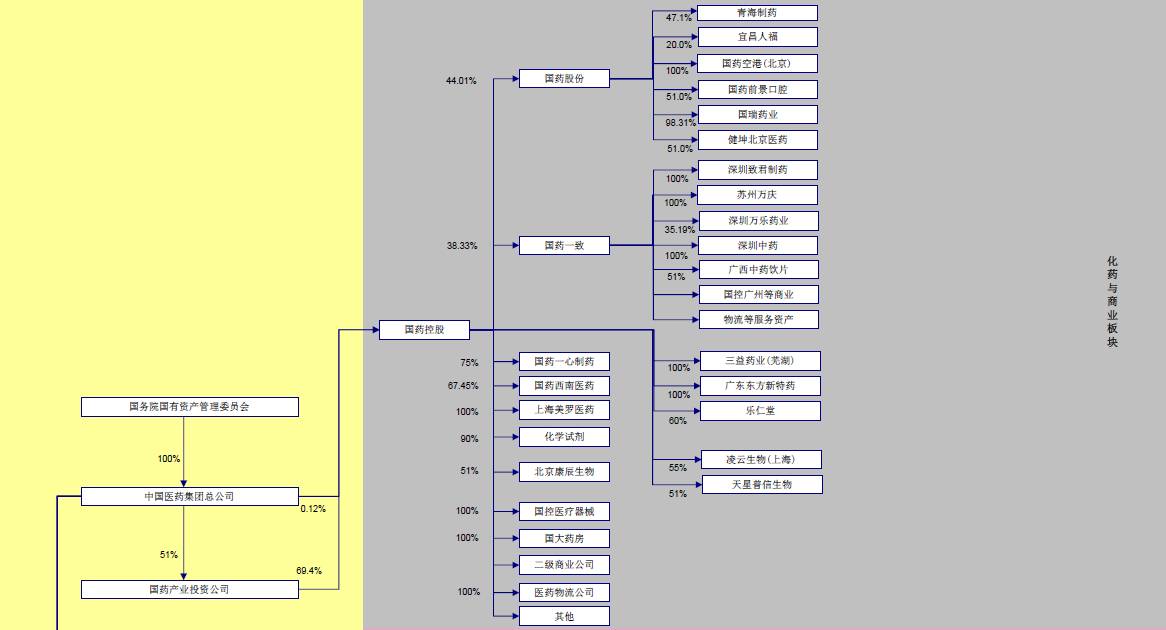This screenshot has height=630, width=1166.
Task: Click the 国务院国有资产管理委员会 box
Action: pyautogui.click(x=190, y=407)
